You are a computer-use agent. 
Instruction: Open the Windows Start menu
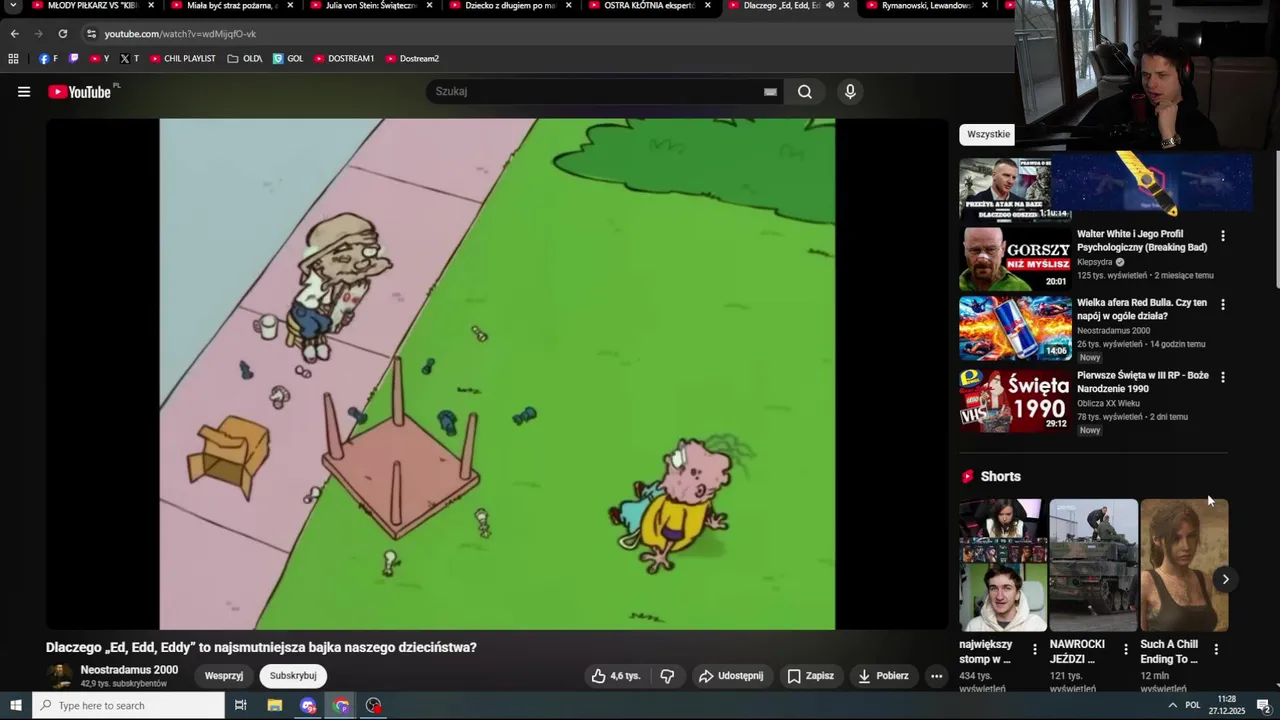click(16, 706)
